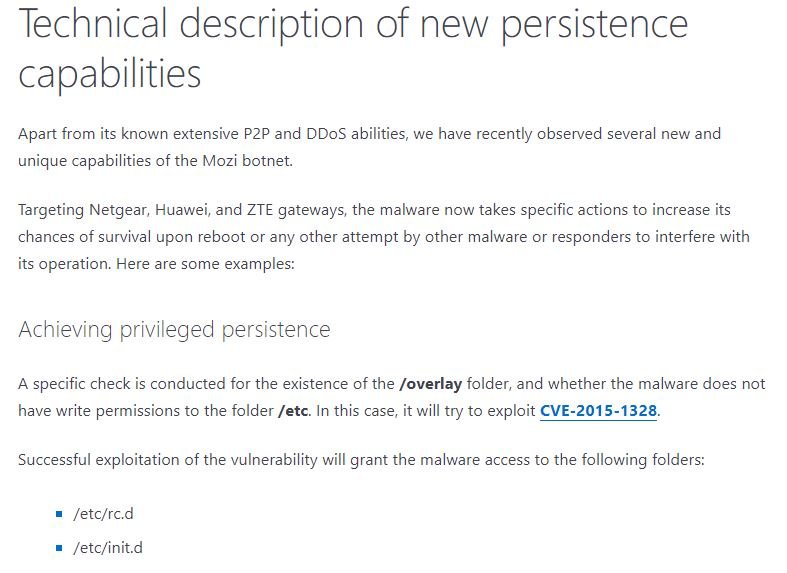The width and height of the screenshot is (787, 573).
Task: Click the Achieving privileged persistence subheading
Action: [174, 330]
